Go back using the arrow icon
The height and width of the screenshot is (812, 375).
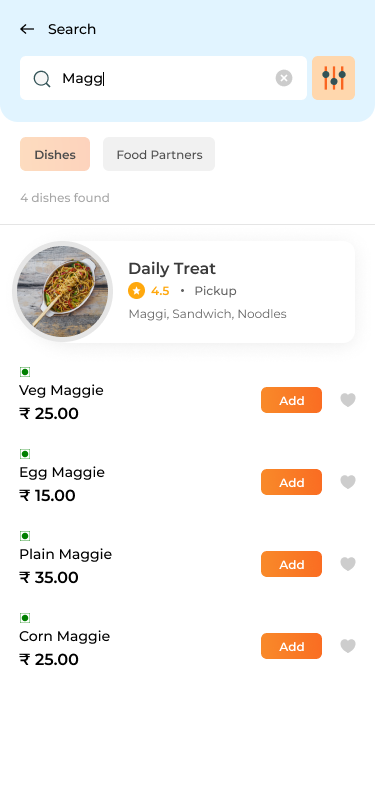pos(27,29)
